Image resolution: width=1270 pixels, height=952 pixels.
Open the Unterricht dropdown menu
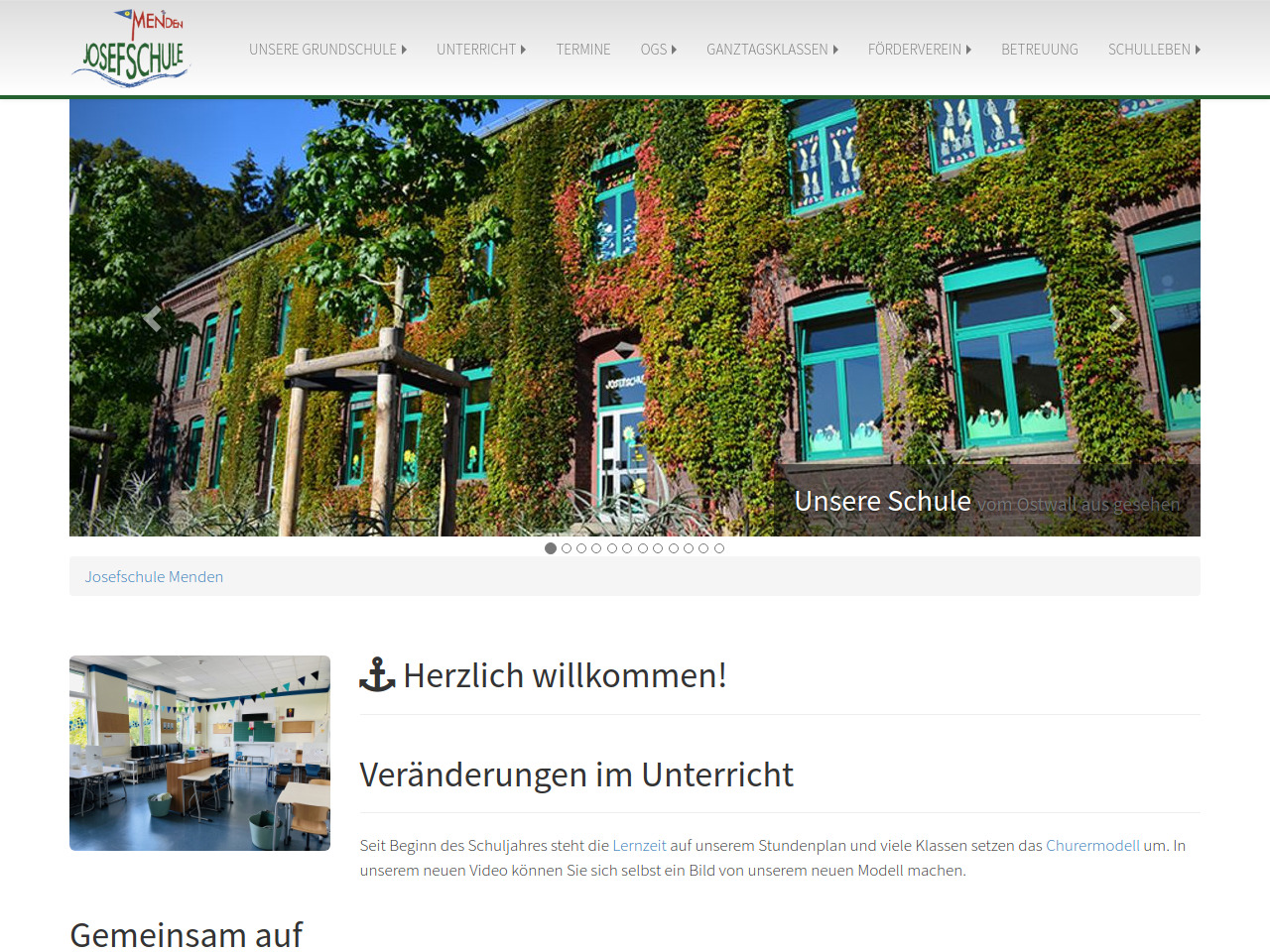481,50
